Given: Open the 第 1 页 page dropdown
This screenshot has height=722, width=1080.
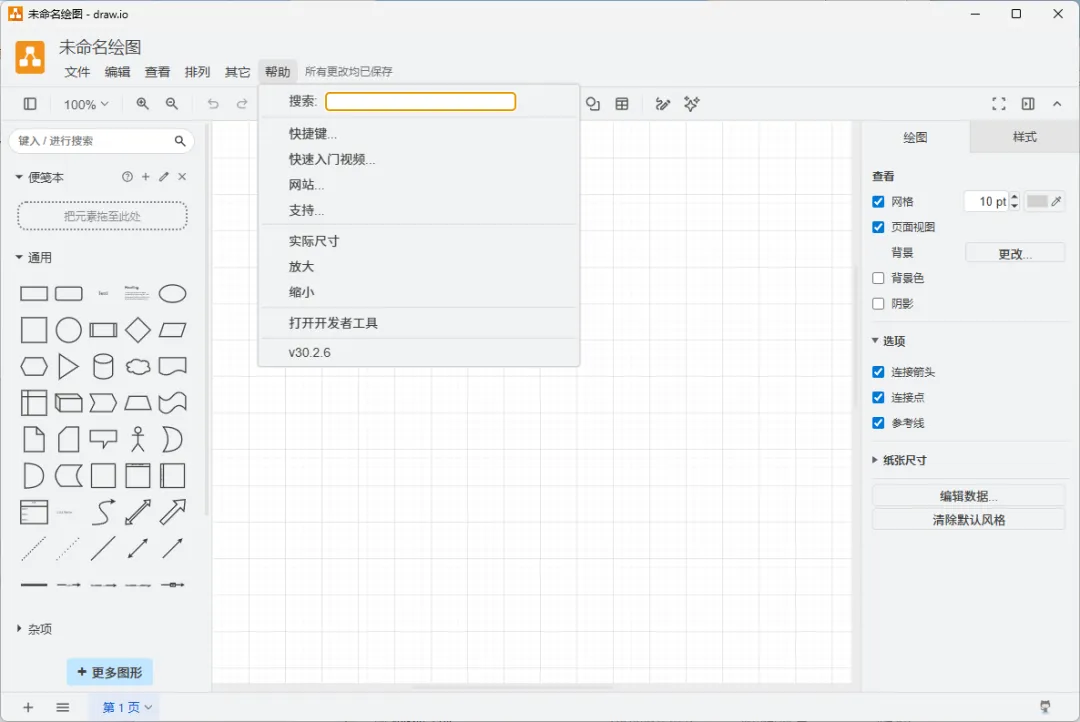Looking at the screenshot, I should click(x=127, y=708).
